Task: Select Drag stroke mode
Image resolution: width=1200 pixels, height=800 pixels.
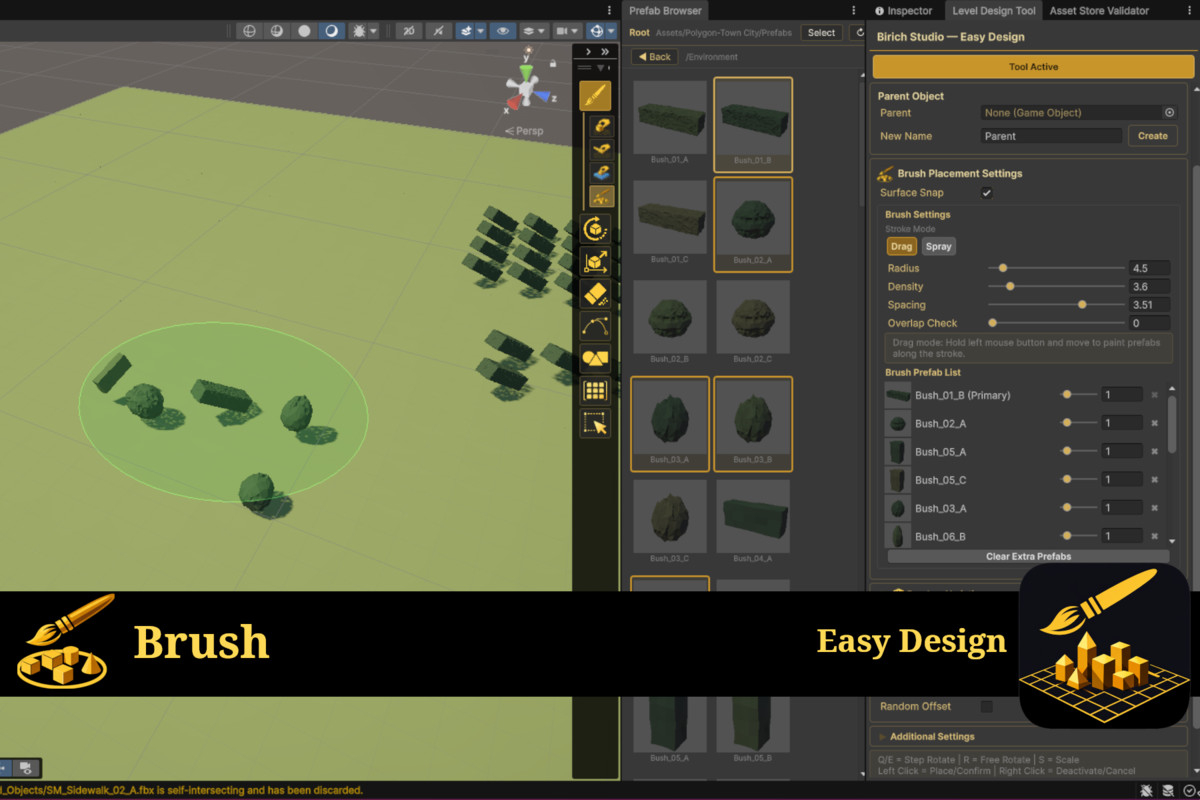Action: pos(901,246)
